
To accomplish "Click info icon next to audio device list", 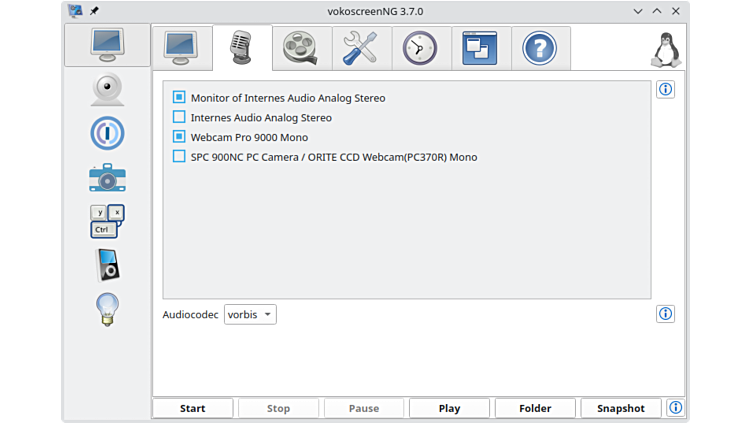I will (665, 90).
